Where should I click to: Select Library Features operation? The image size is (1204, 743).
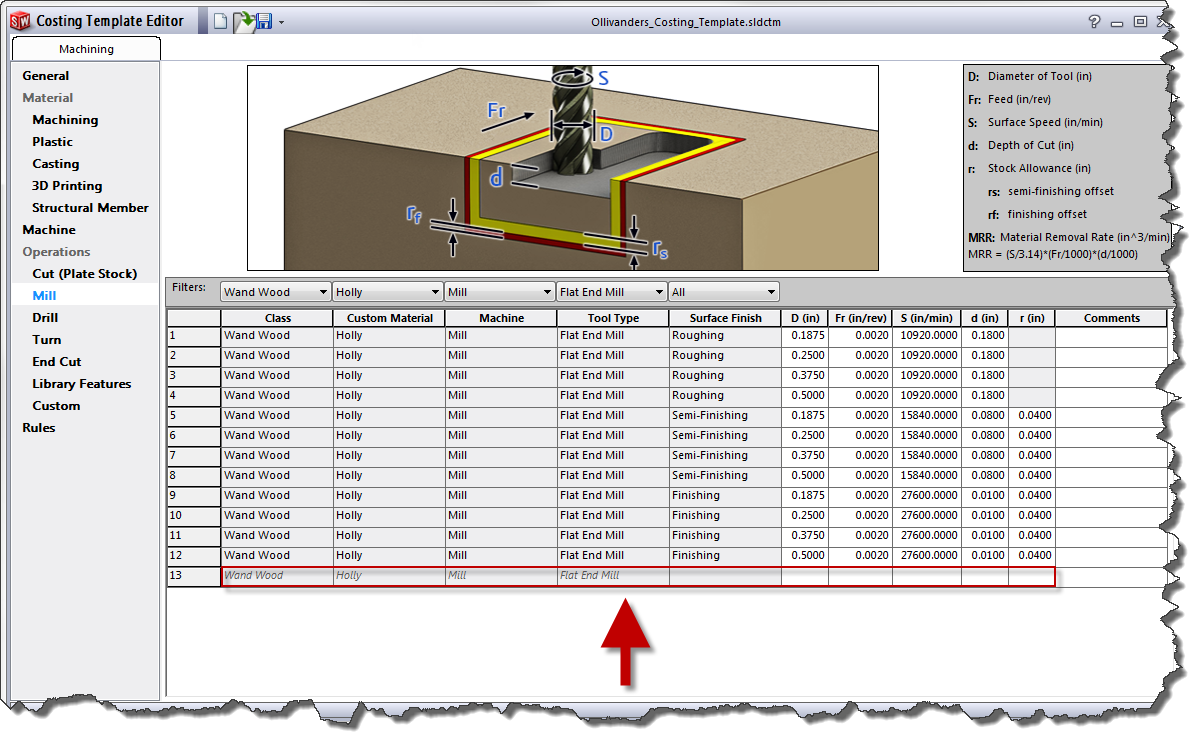[x=81, y=384]
